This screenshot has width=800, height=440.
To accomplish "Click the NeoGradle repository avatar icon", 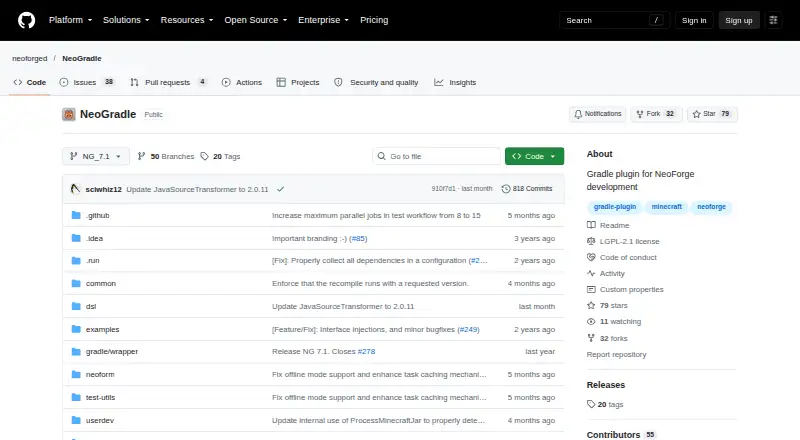I will pyautogui.click(x=69, y=114).
